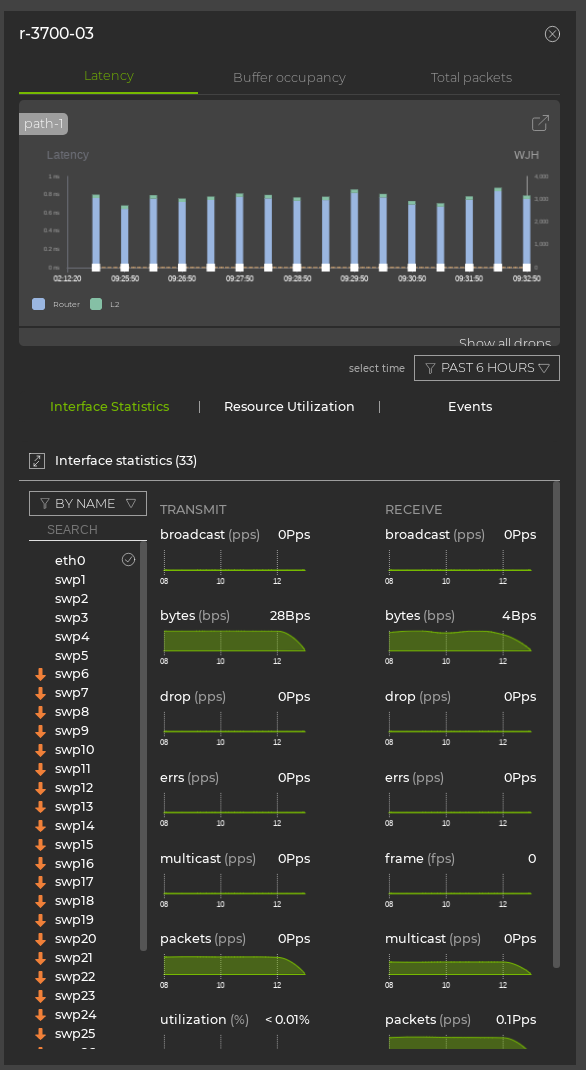Click the SEARCH field in the interface list
Image resolution: width=586 pixels, height=1070 pixels.
87,527
